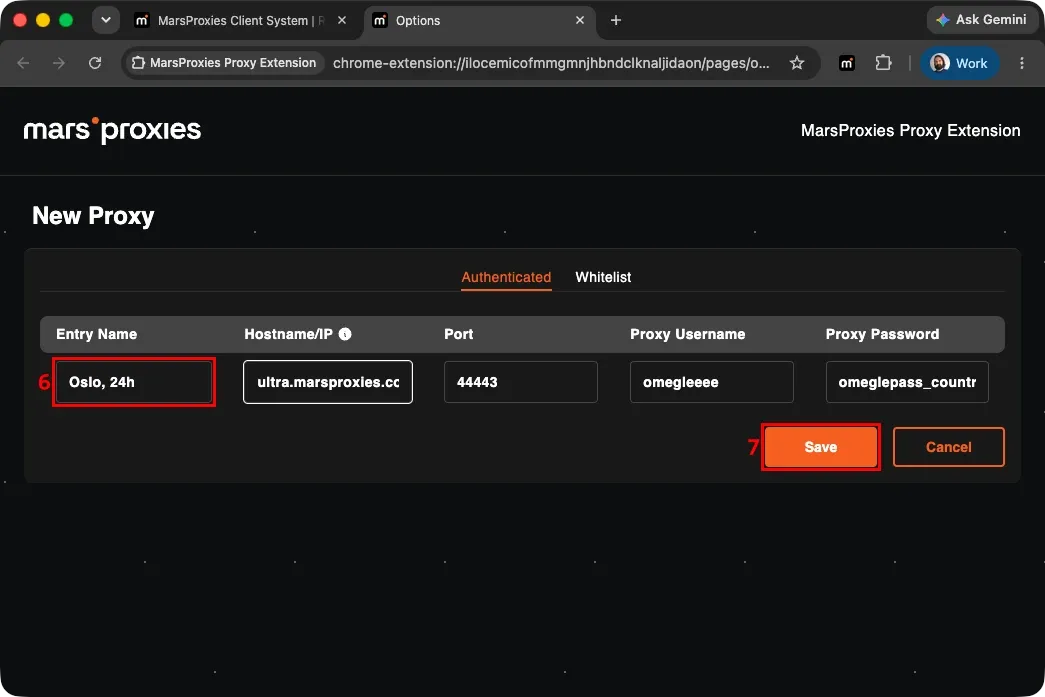Click the Proxy Password field

907,382
